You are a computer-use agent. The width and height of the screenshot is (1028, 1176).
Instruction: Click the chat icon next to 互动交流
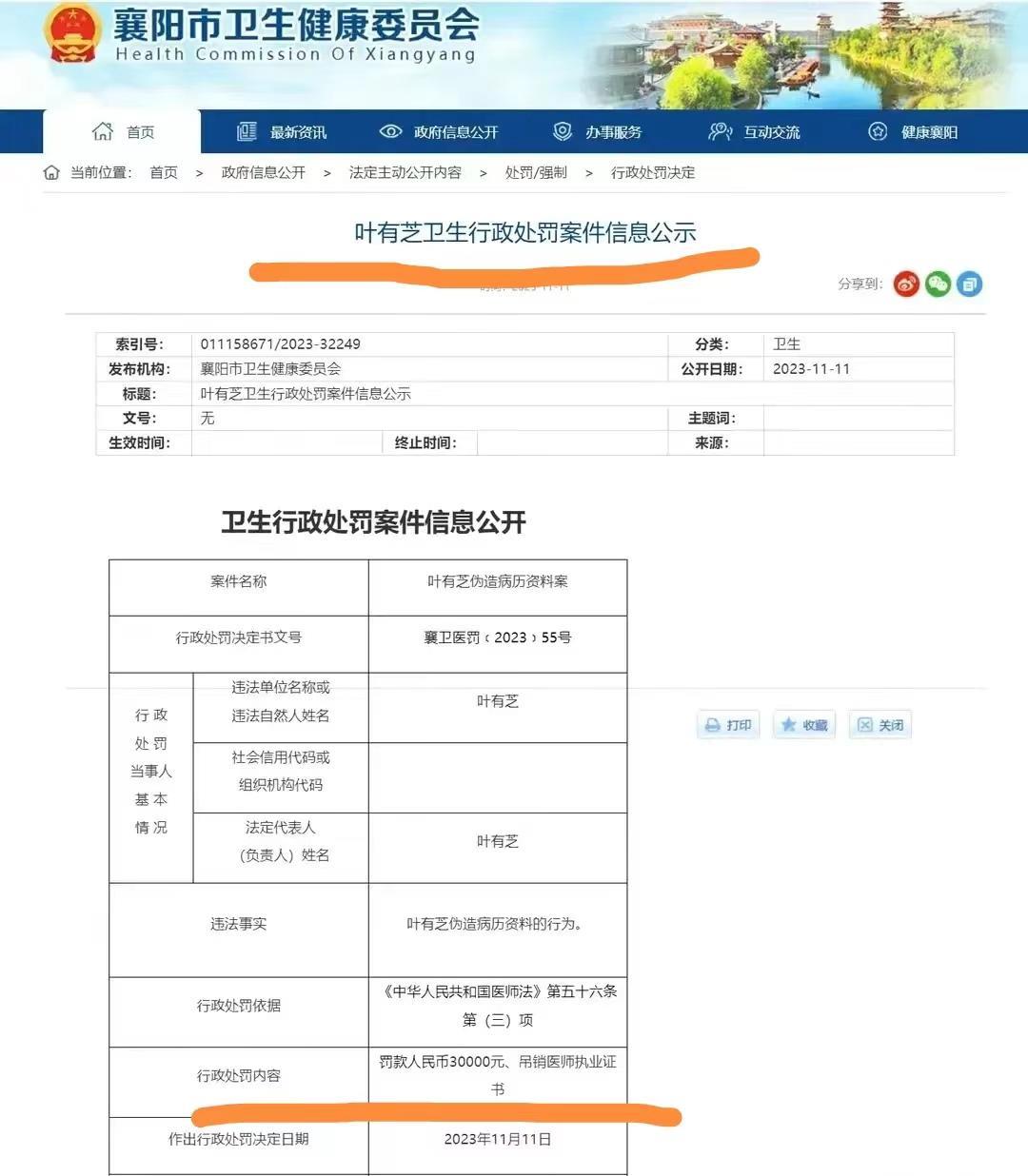pyautogui.click(x=720, y=131)
